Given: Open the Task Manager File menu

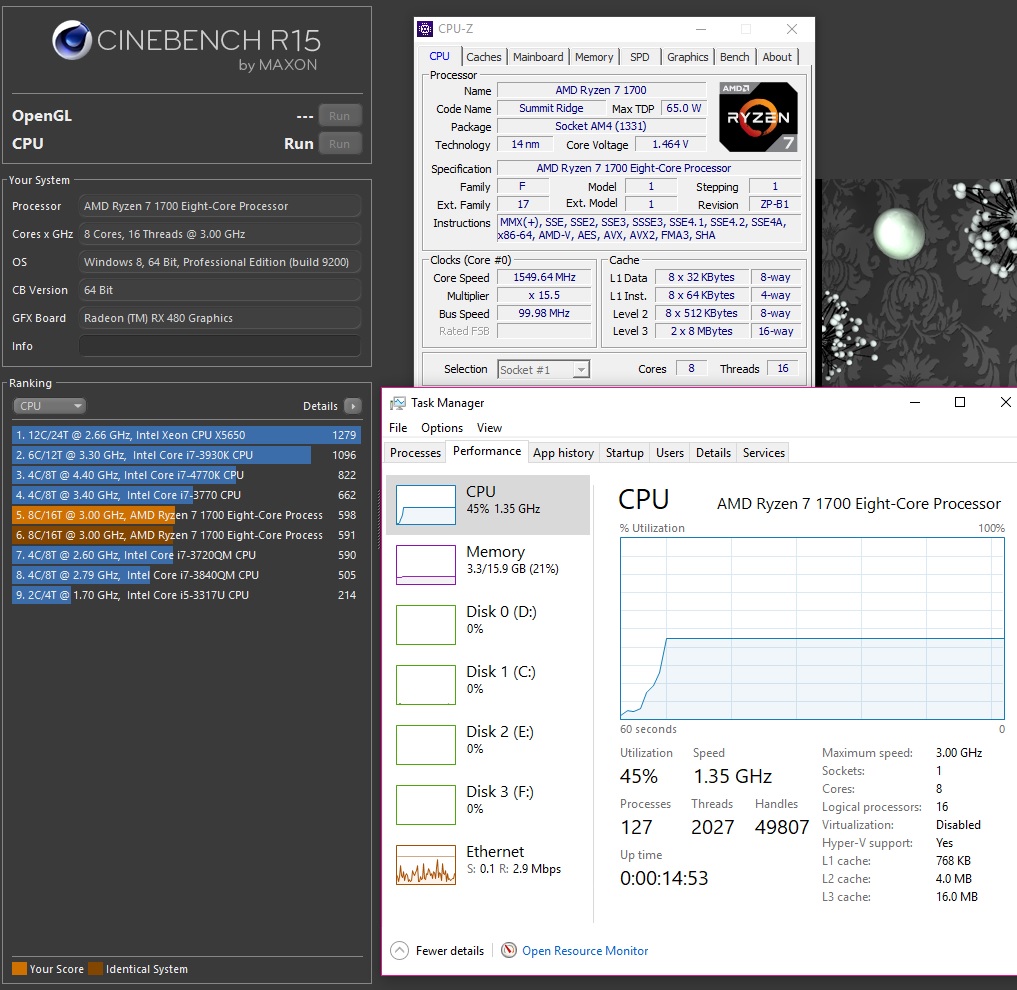Looking at the screenshot, I should pyautogui.click(x=398, y=428).
